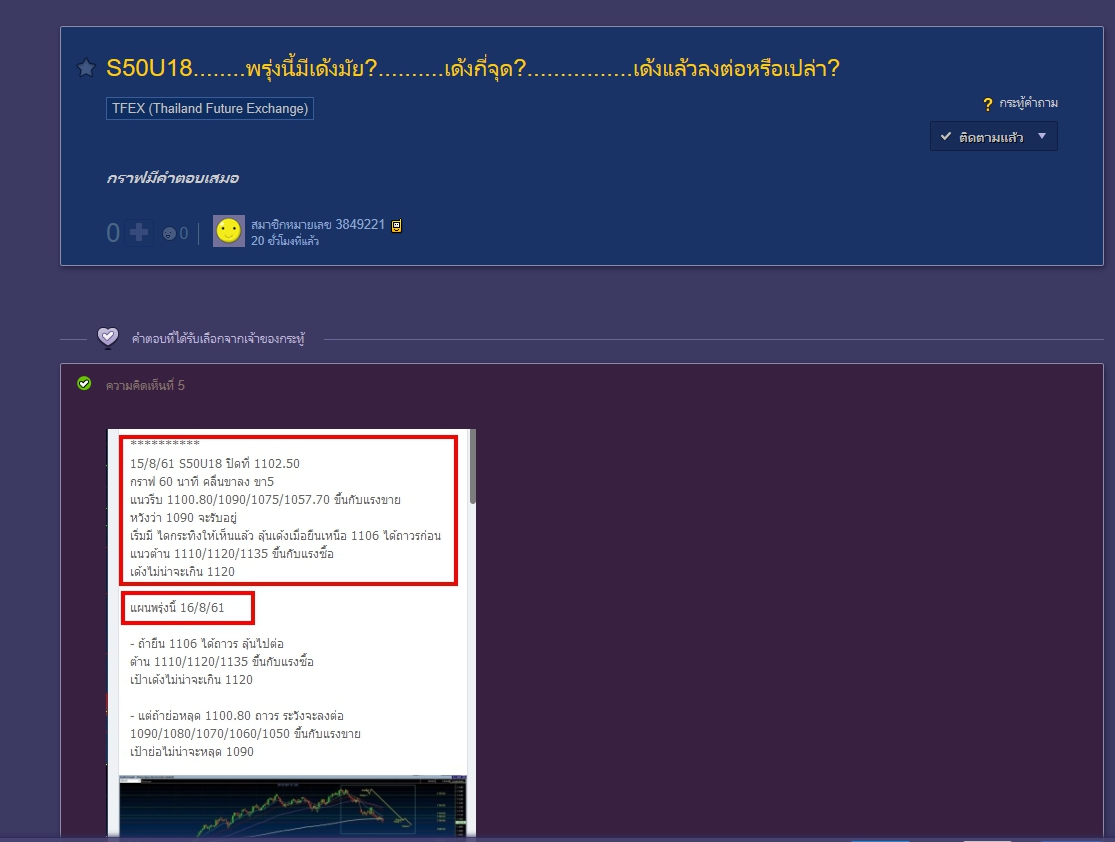
Task: Click the chart thumbnail in the comment image
Action: pyautogui.click(x=293, y=806)
